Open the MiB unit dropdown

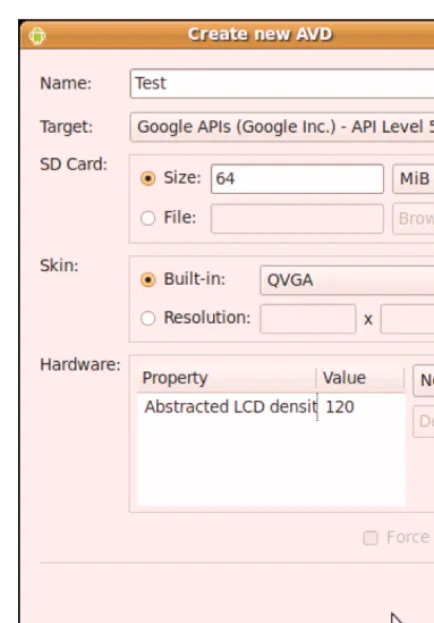point(413,179)
